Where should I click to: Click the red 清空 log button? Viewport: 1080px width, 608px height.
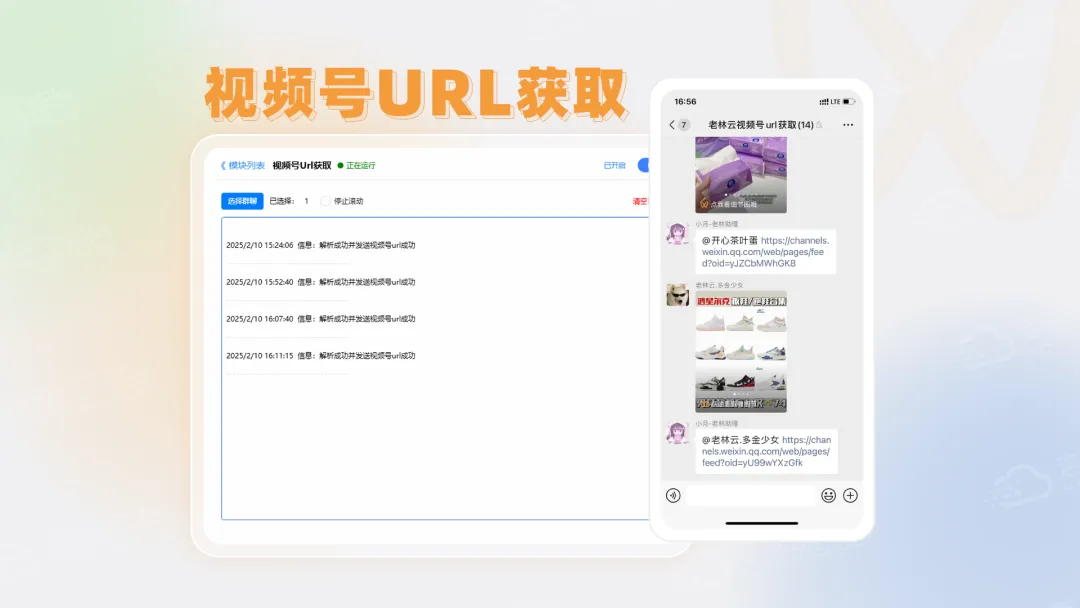pos(640,201)
